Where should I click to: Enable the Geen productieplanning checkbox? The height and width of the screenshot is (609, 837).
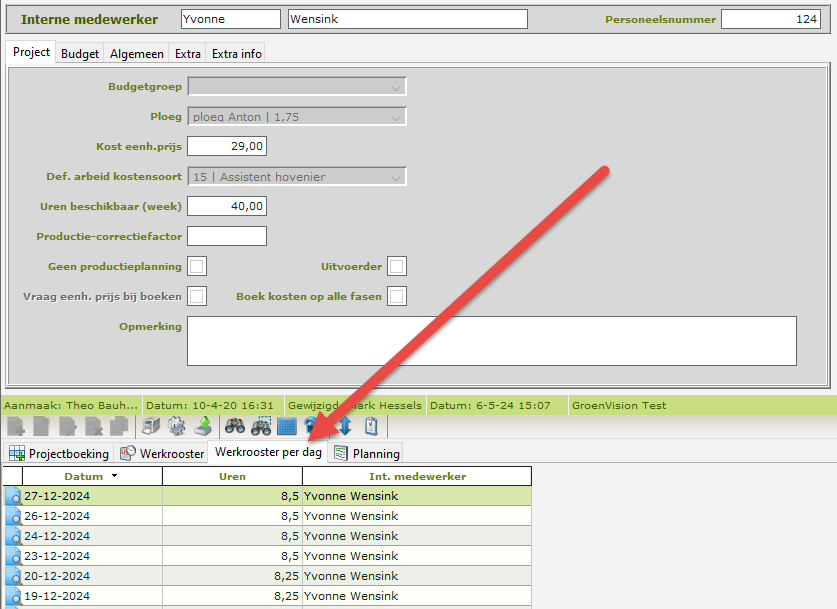(x=197, y=266)
